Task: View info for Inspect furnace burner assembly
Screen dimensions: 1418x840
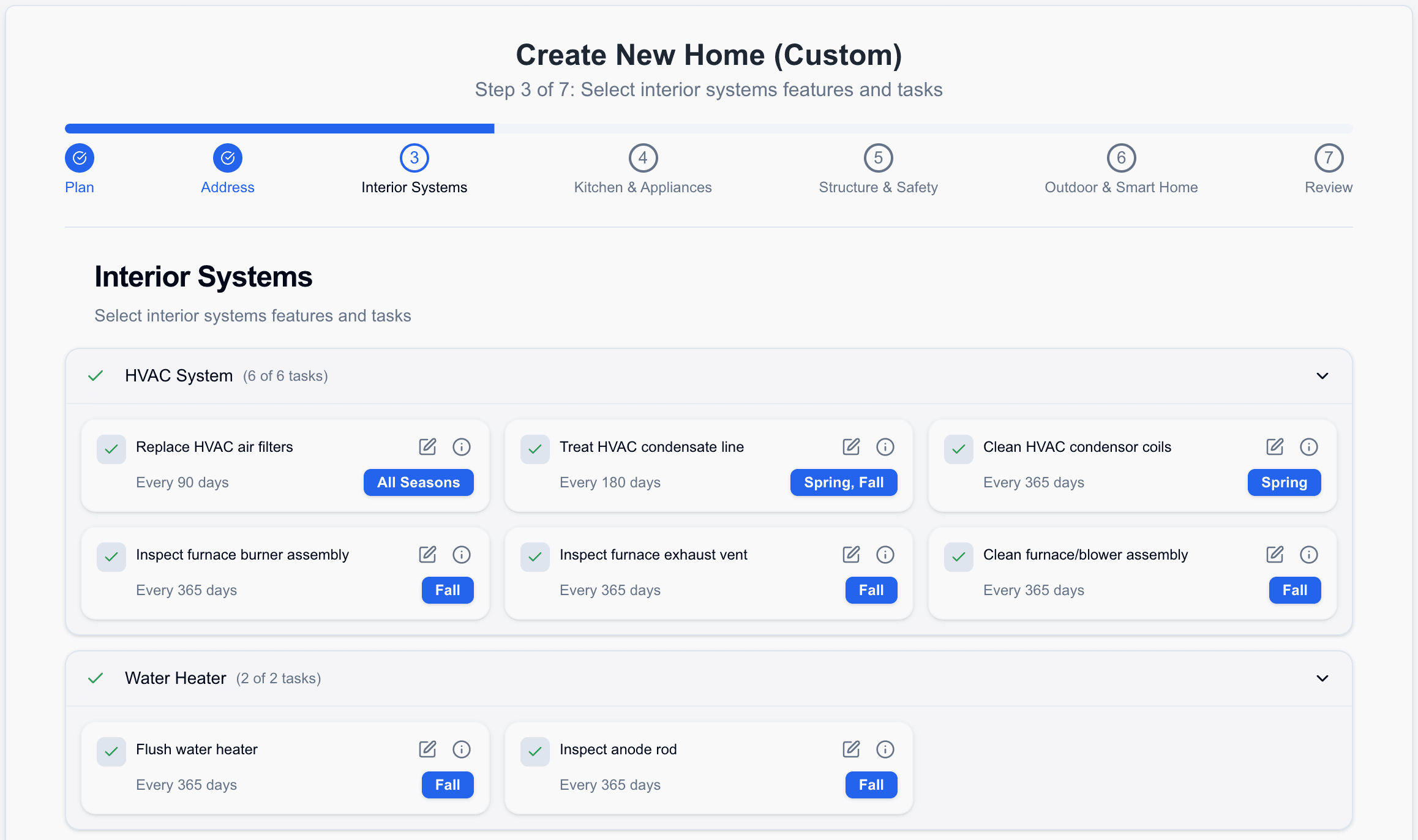Action: tap(462, 555)
